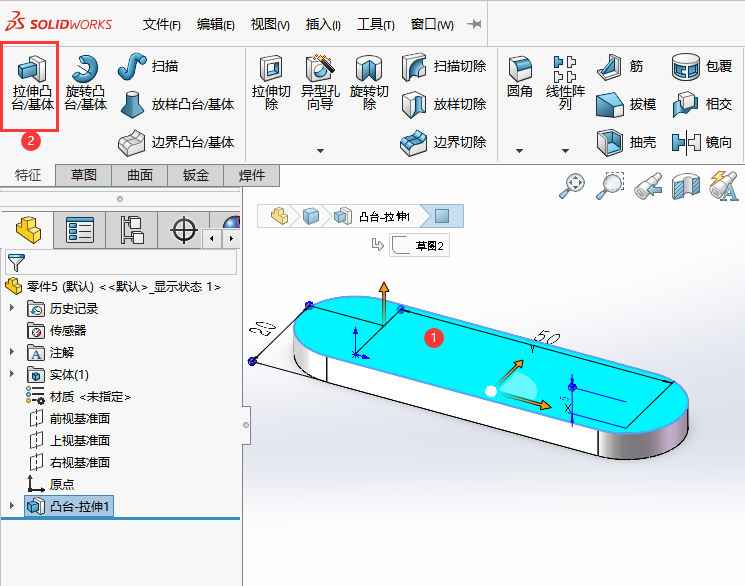This screenshot has width=745, height=586.
Task: Open the DimXpertManager crosshair tab
Action: 184,230
